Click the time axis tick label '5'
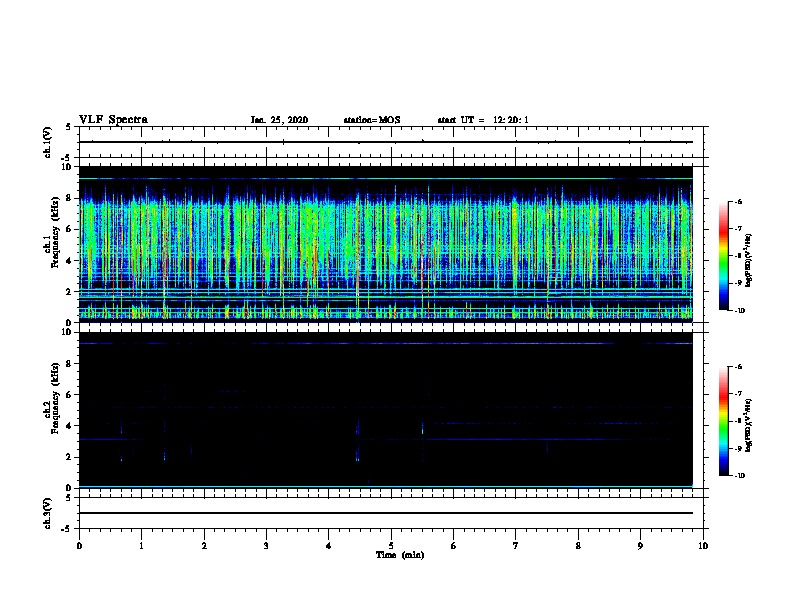This screenshot has height=612, width=792. [x=391, y=545]
